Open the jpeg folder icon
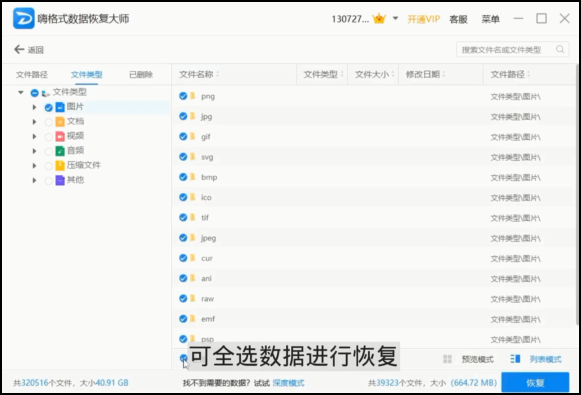 pyautogui.click(x=193, y=238)
